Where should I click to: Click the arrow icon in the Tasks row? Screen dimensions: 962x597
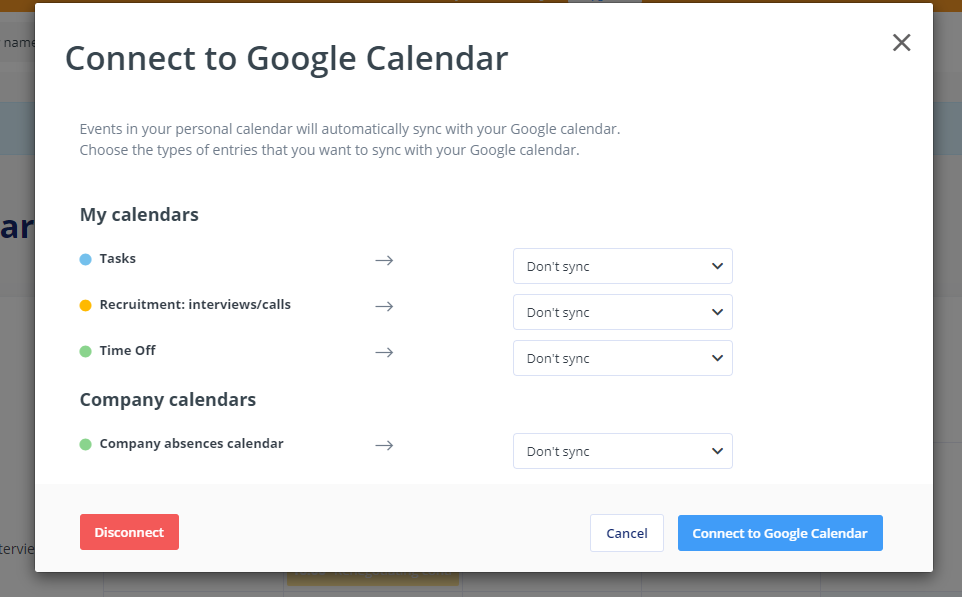pyautogui.click(x=385, y=261)
